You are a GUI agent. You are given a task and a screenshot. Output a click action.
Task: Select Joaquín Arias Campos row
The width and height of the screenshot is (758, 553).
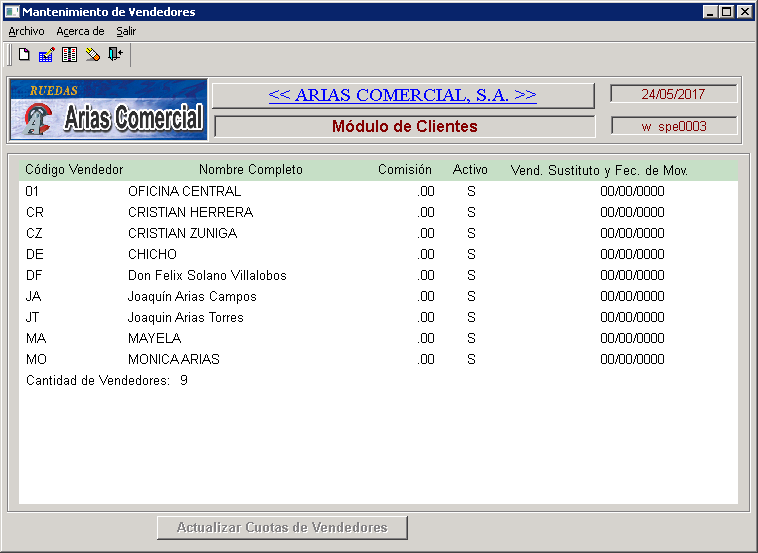379,296
